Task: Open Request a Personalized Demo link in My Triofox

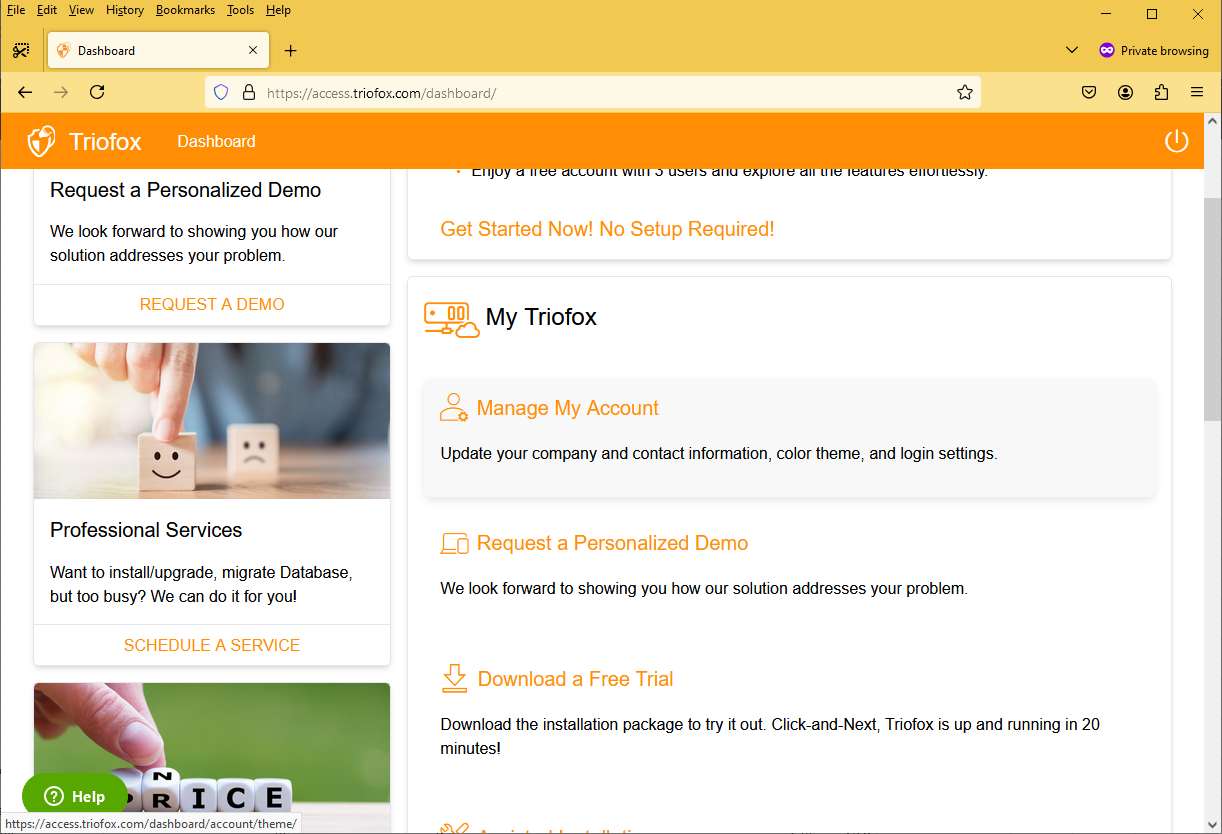Action: 612,543
